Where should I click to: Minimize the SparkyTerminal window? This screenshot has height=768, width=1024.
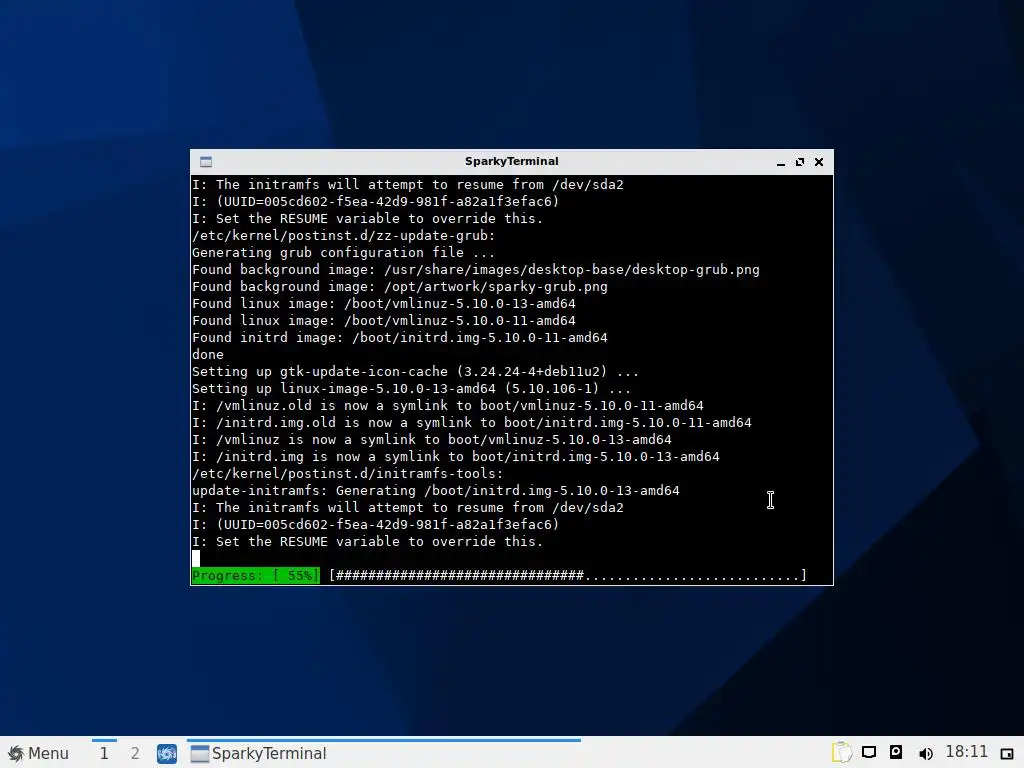(x=780, y=162)
